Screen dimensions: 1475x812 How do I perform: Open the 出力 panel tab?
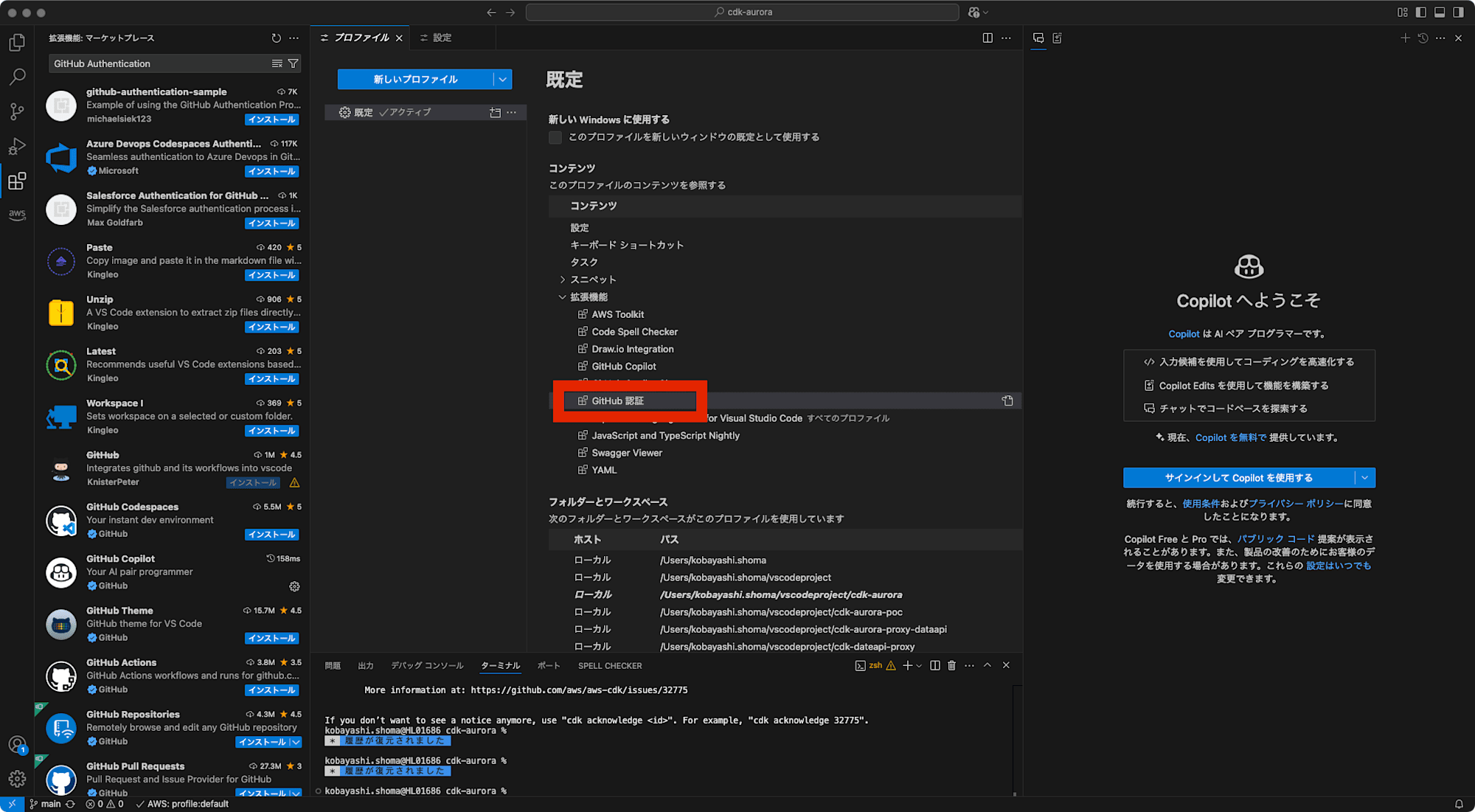[x=366, y=666]
